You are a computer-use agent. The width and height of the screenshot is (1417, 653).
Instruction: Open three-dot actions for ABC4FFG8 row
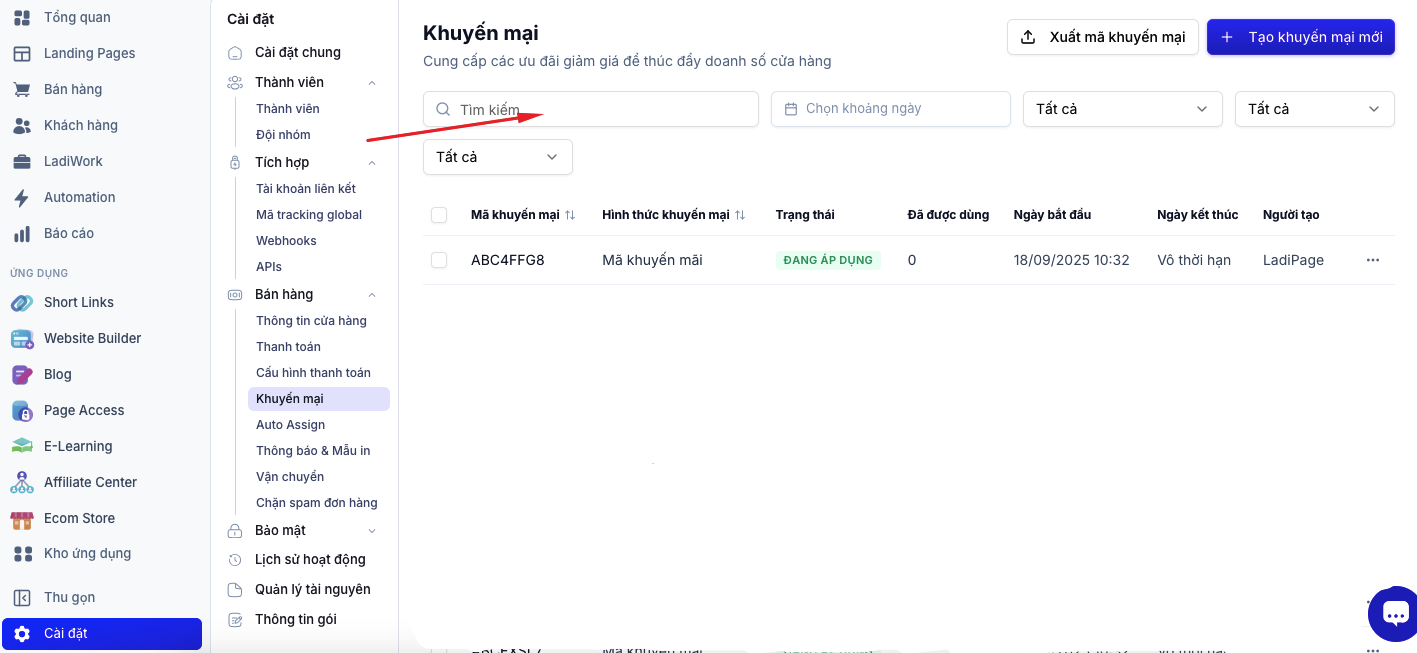tap(1373, 260)
